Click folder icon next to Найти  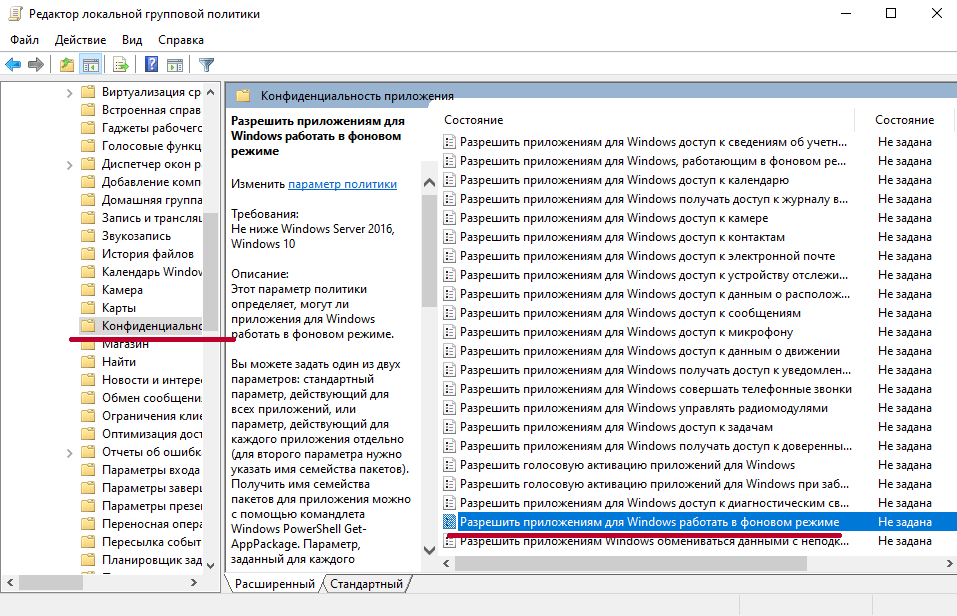[x=88, y=362]
